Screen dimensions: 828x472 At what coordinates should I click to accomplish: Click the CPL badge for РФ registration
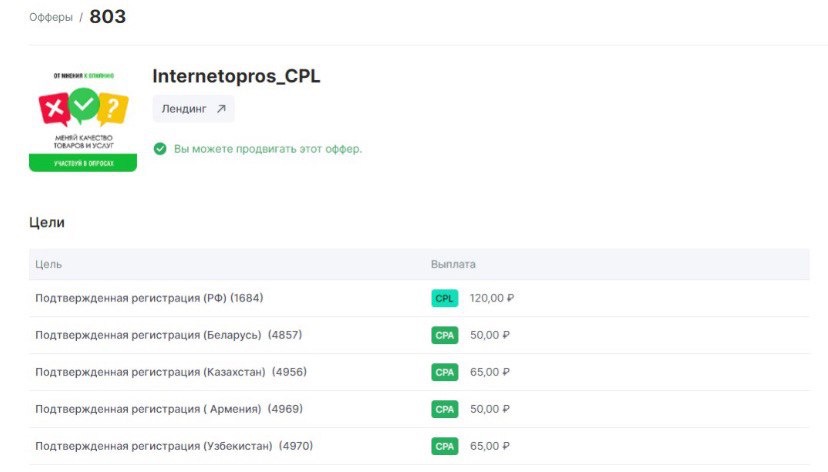[445, 298]
